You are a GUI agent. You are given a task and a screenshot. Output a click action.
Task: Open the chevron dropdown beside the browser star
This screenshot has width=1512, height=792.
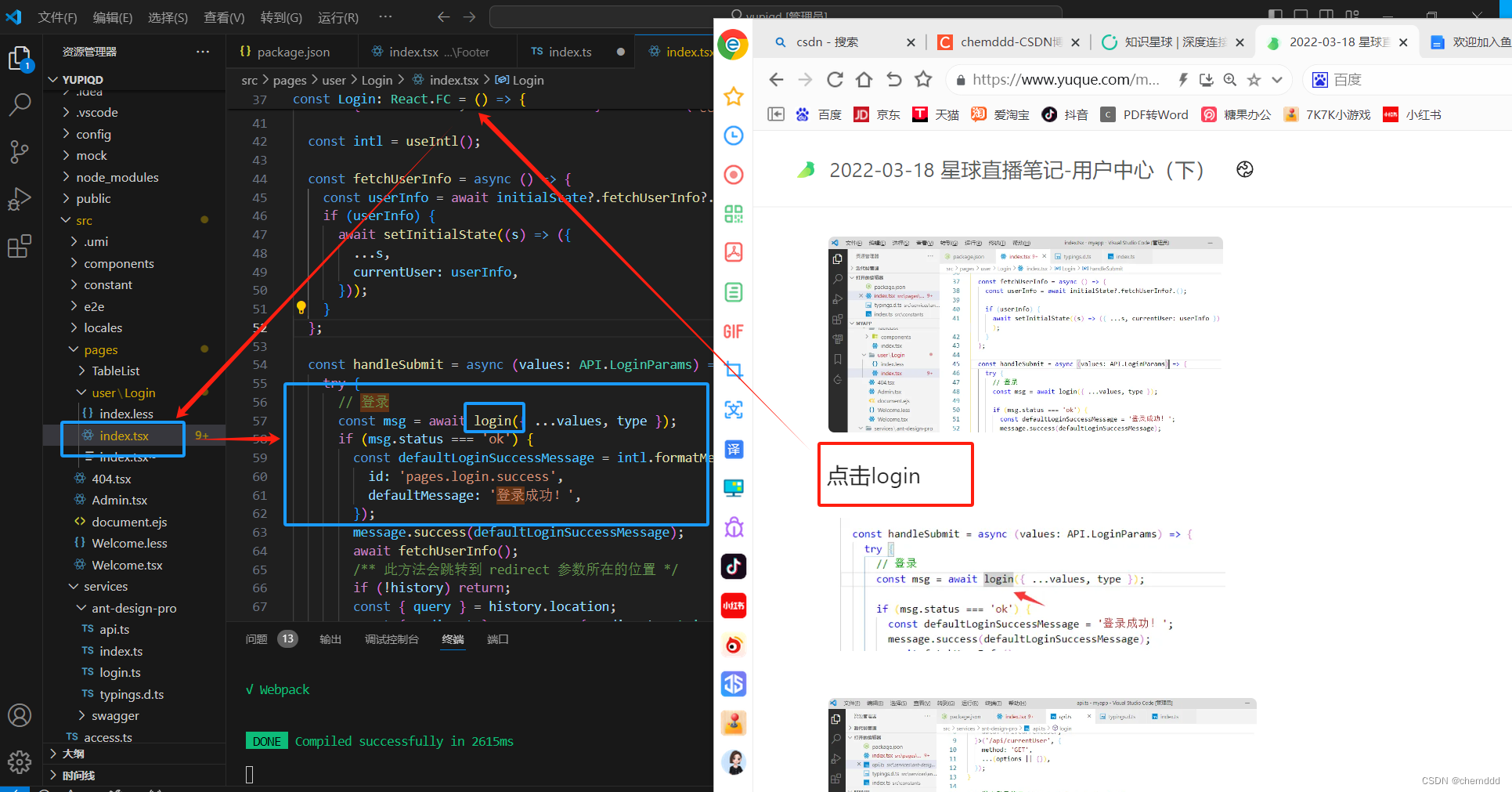(x=1276, y=79)
